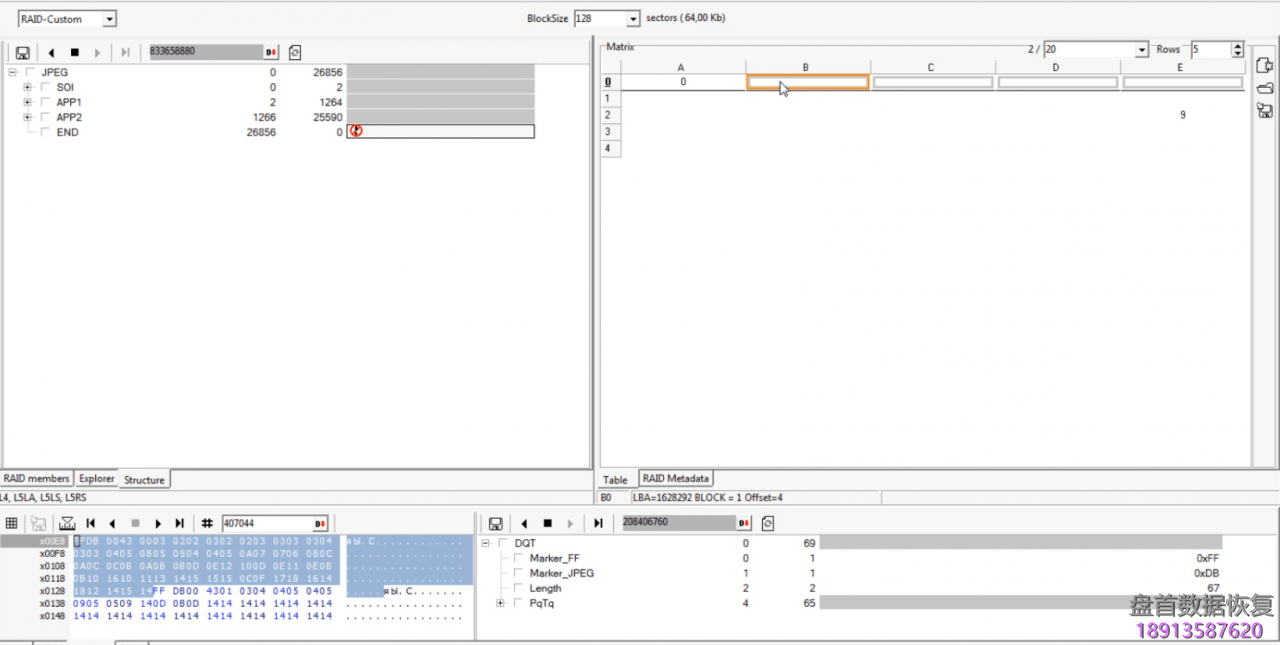
Task: Jump to the first record in the hex viewer
Action: [90, 523]
